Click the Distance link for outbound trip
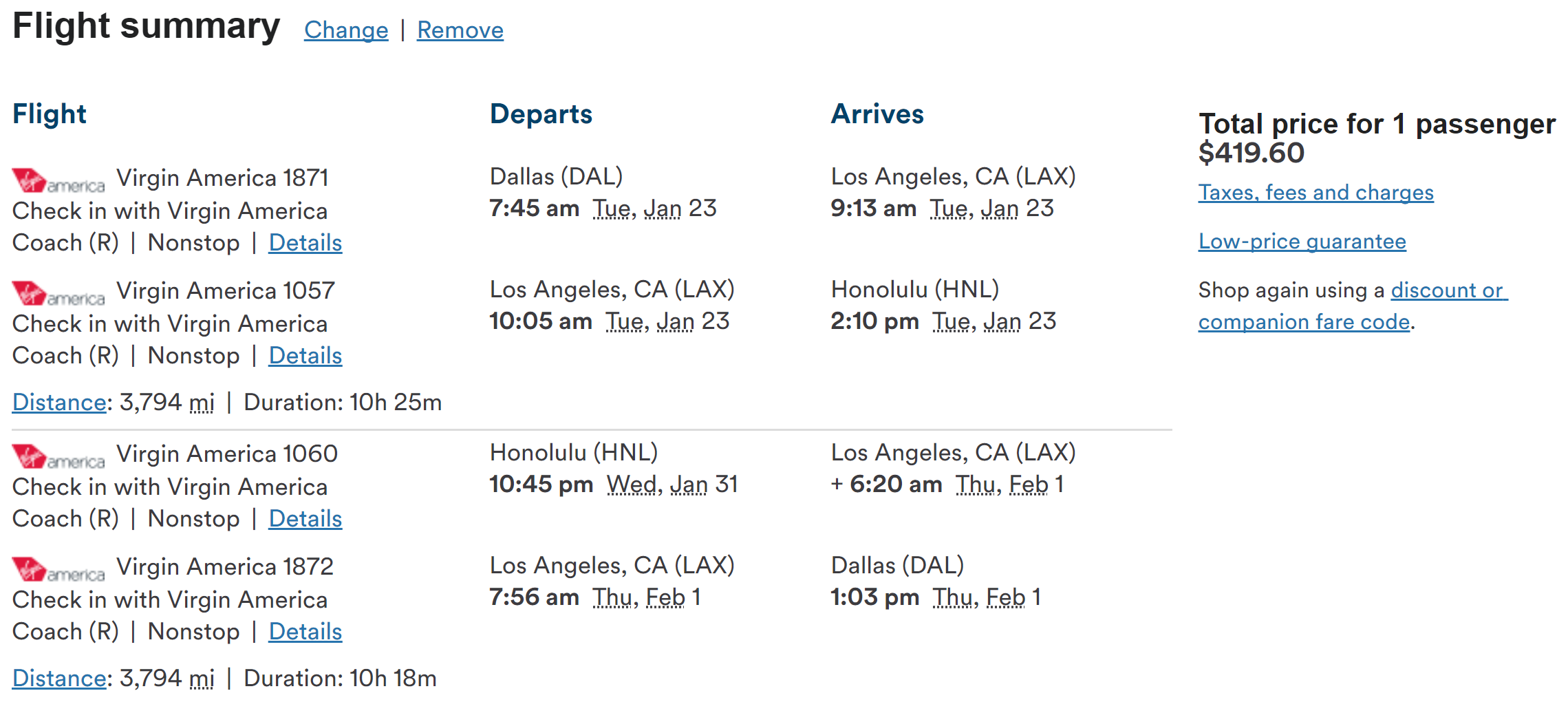This screenshot has width=1568, height=702. 59,403
